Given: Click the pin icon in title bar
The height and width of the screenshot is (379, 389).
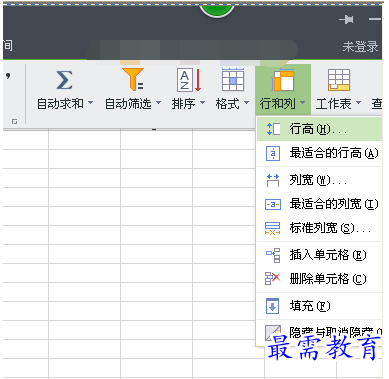Looking at the screenshot, I should (346, 20).
